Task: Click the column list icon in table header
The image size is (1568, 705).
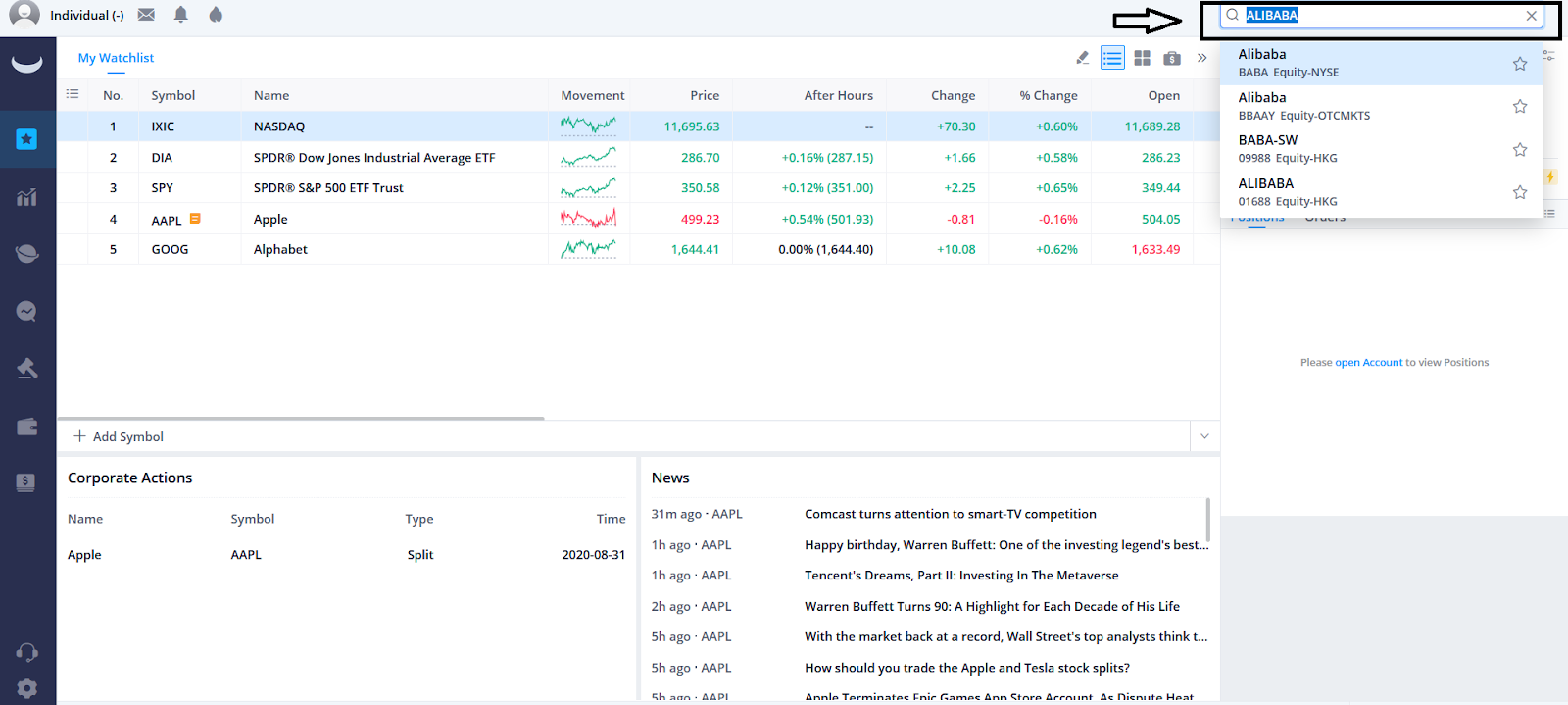Action: pyautogui.click(x=73, y=94)
